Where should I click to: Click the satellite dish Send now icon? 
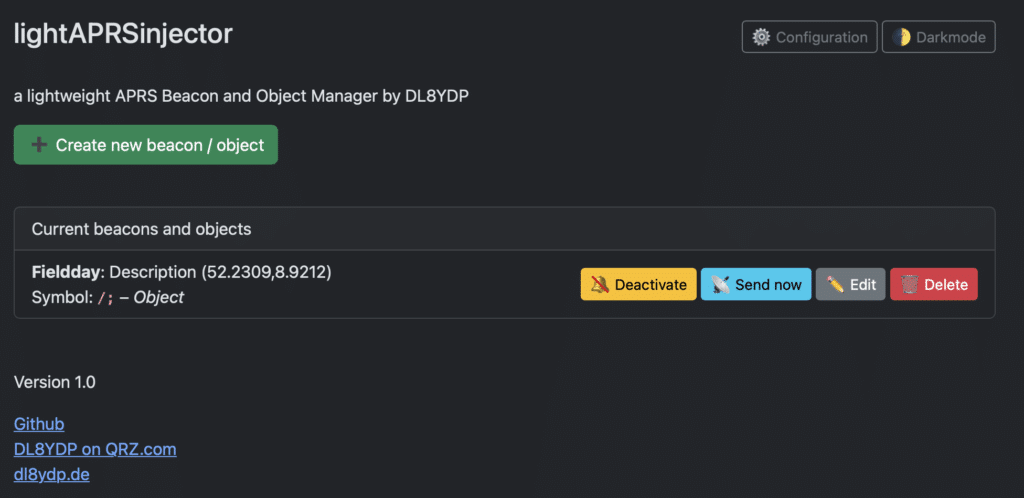pyautogui.click(x=721, y=285)
